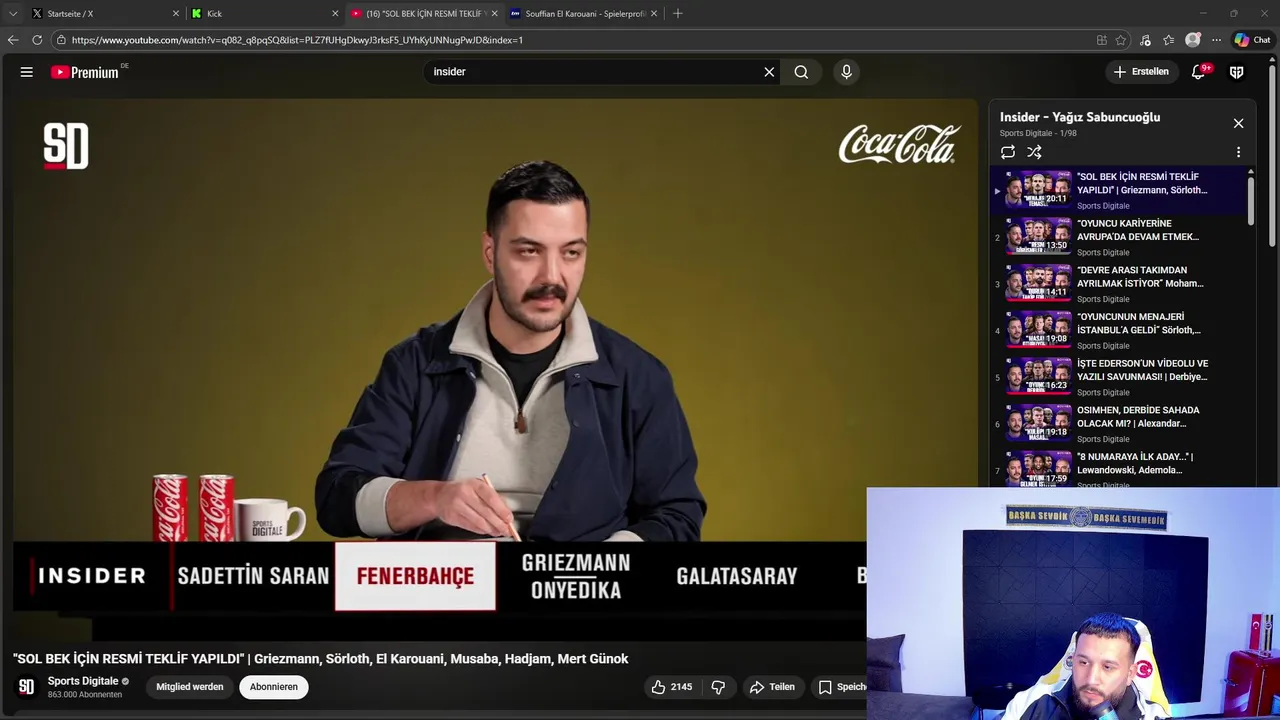The image size is (1280, 720).
Task: Click the "863.000 Abonnenten" subscriber count
Action: pyautogui.click(x=85, y=695)
